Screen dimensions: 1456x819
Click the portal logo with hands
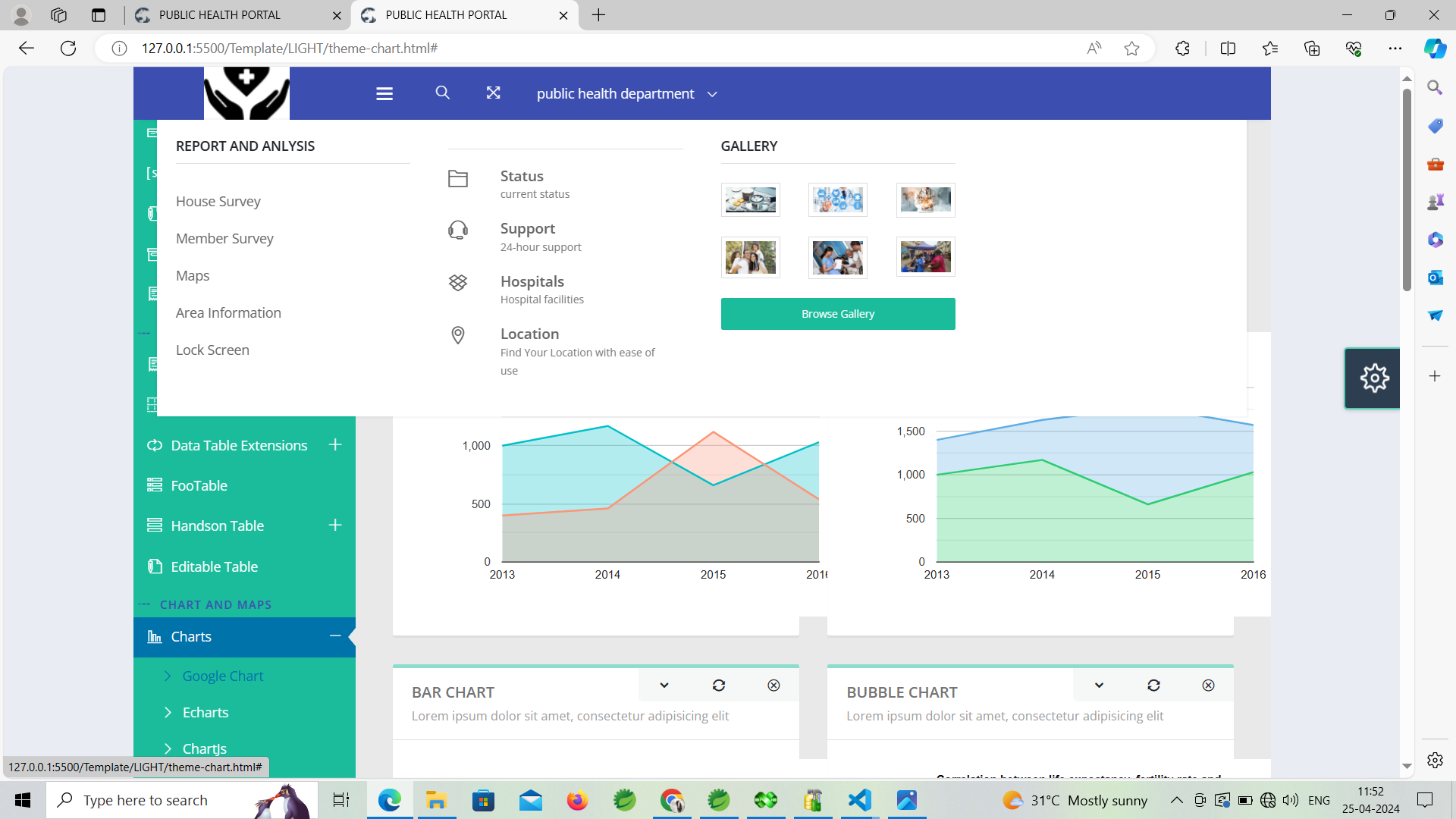[x=246, y=93]
